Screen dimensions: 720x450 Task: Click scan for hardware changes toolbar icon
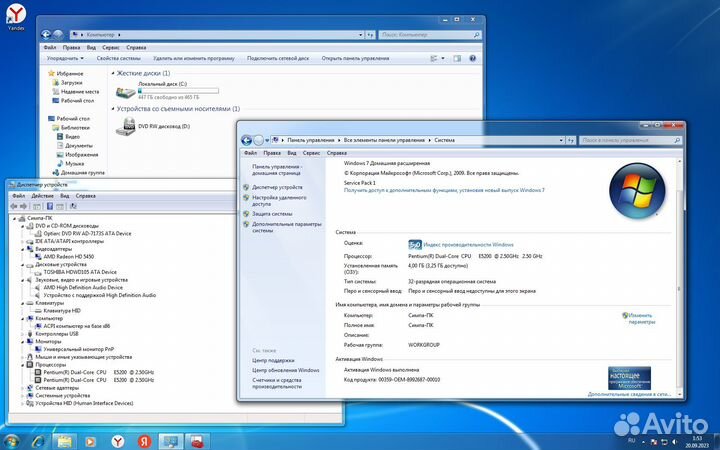(x=73, y=206)
